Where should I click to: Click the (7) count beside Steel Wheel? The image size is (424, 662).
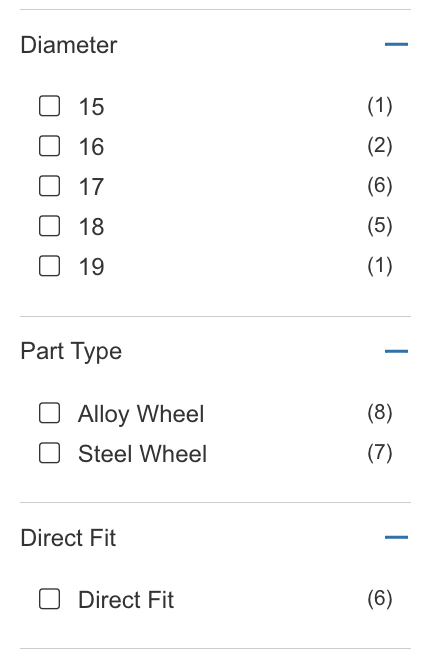[380, 453]
